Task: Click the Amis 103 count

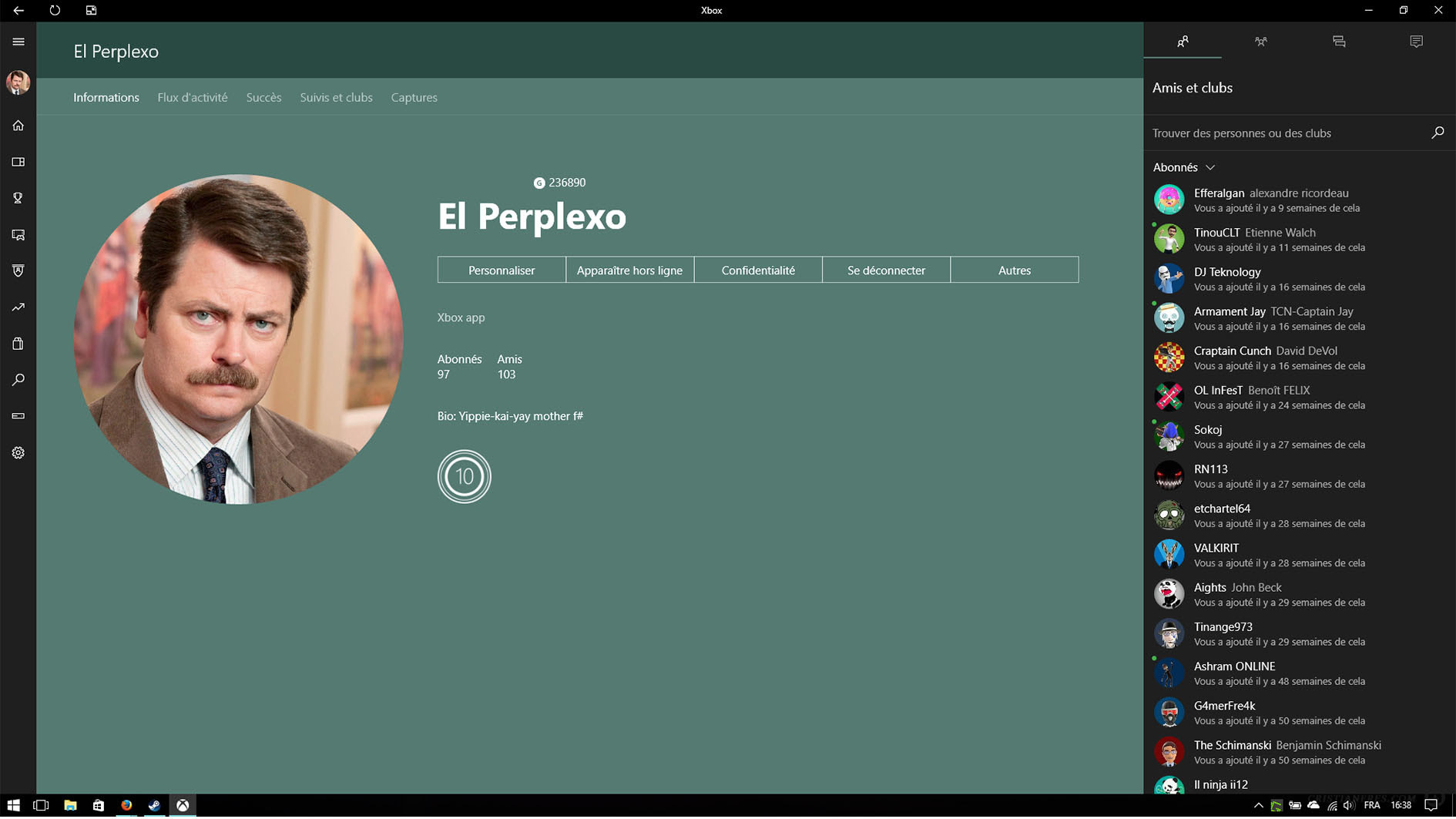Action: [509, 367]
